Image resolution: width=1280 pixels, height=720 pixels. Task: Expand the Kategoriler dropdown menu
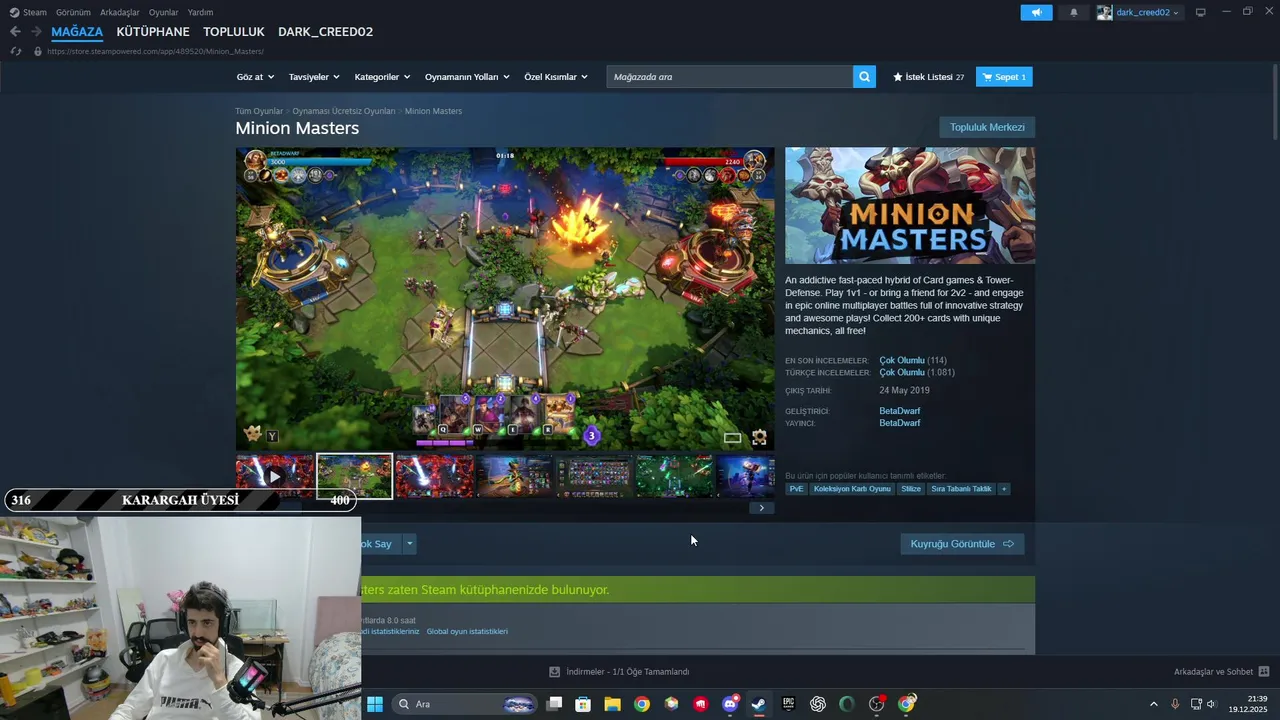(382, 77)
